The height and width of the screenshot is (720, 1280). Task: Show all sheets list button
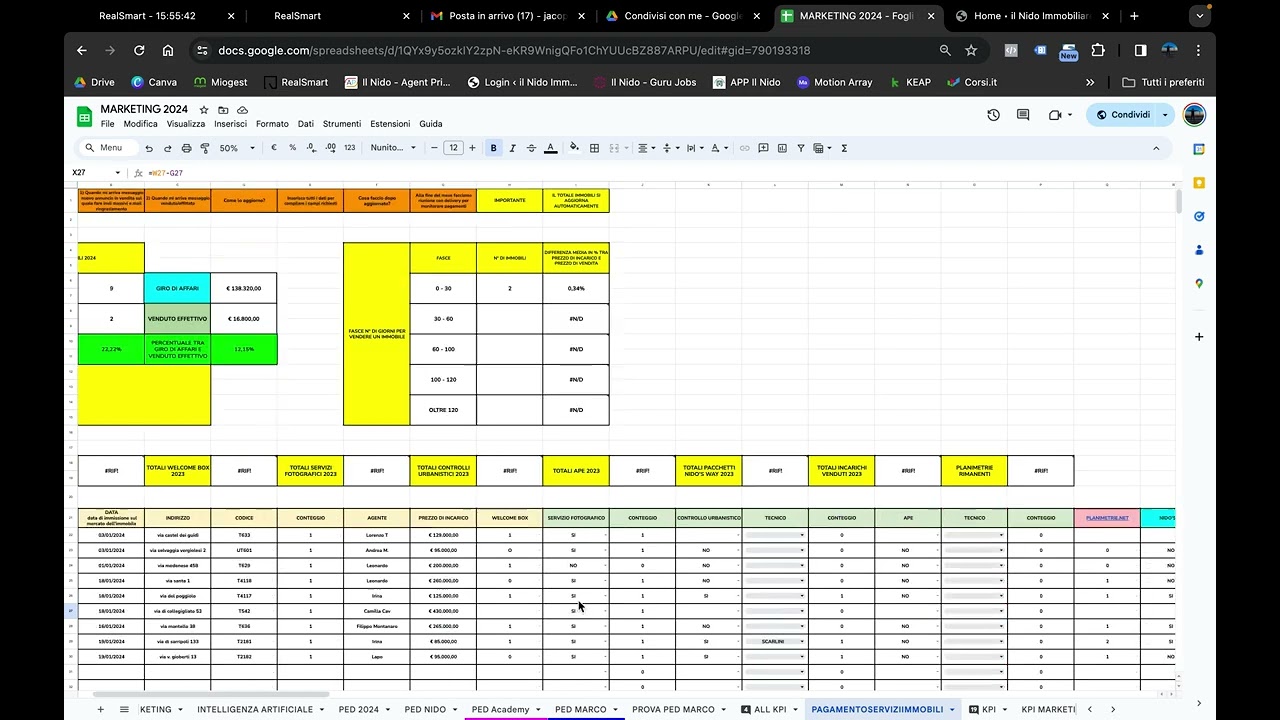tap(124, 709)
